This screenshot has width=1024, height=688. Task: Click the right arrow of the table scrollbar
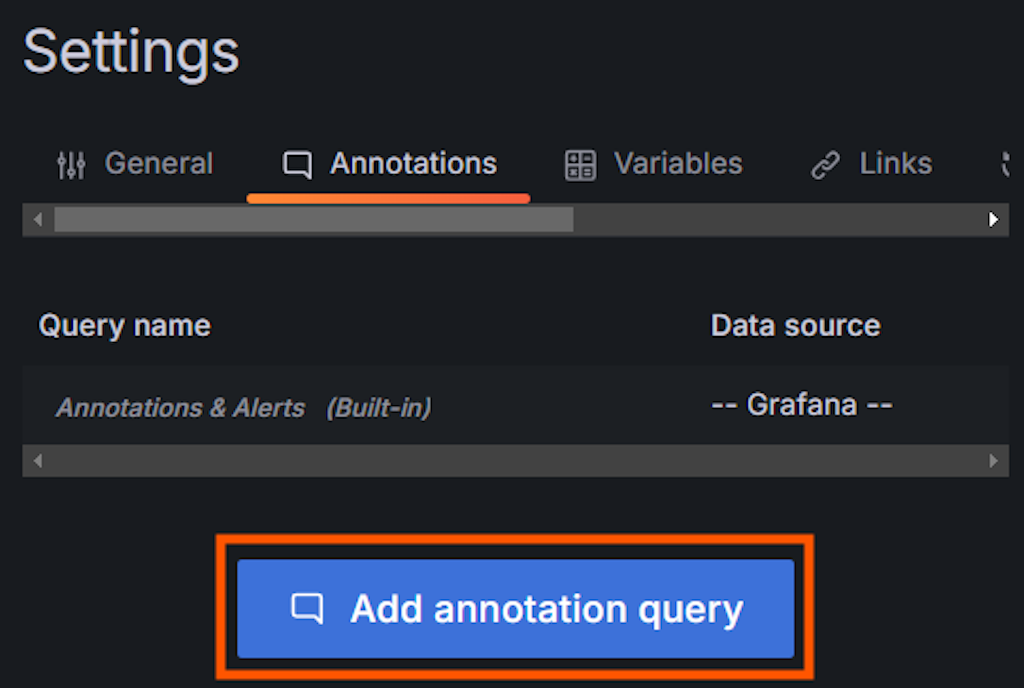point(993,461)
